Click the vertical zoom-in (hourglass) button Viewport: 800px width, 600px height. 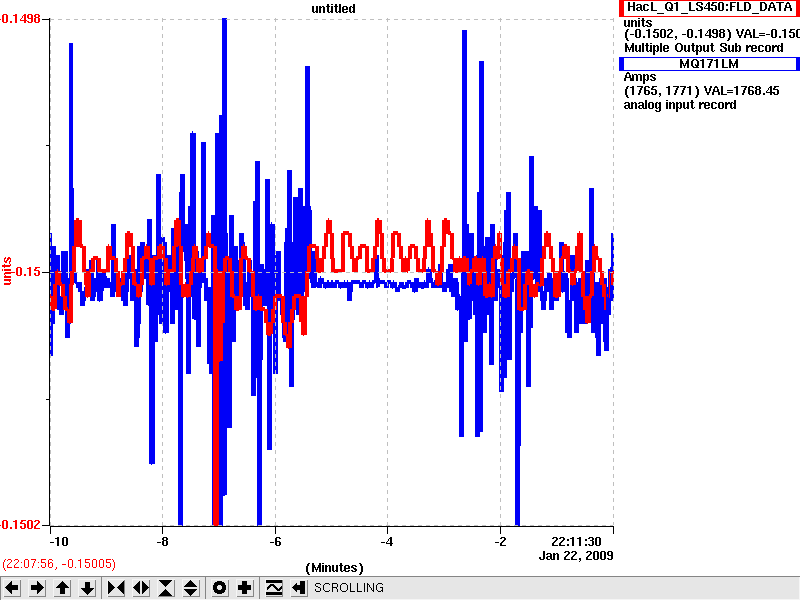coord(166,588)
